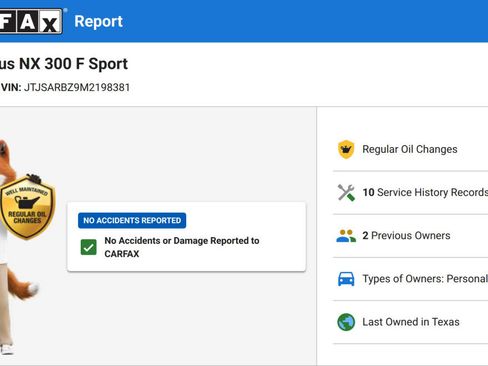Click the VIN label

tap(11, 88)
